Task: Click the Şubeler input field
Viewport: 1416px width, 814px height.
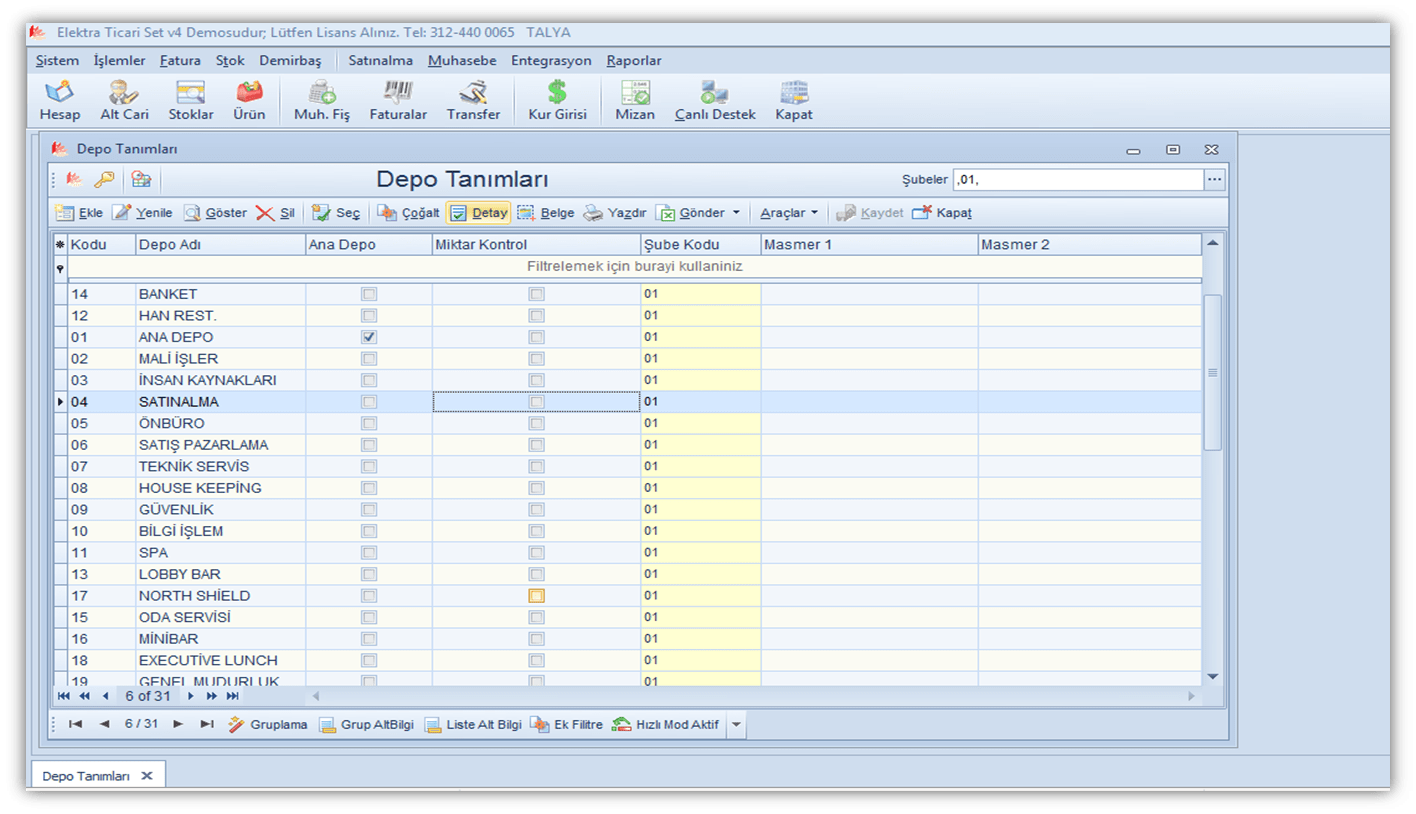Action: pos(1078,180)
